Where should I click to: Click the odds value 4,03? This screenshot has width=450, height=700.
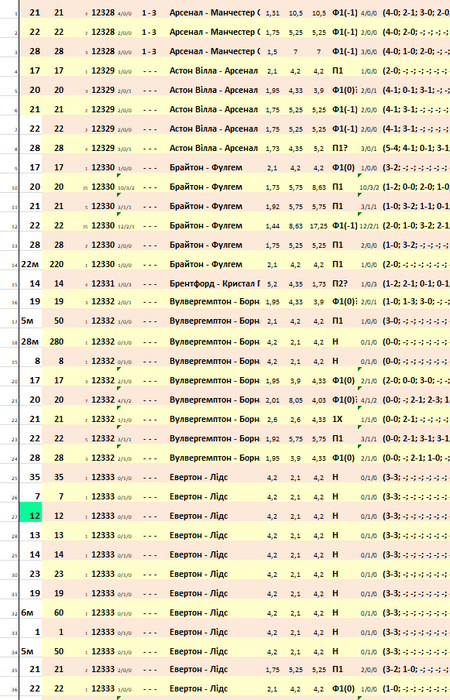(x=318, y=400)
